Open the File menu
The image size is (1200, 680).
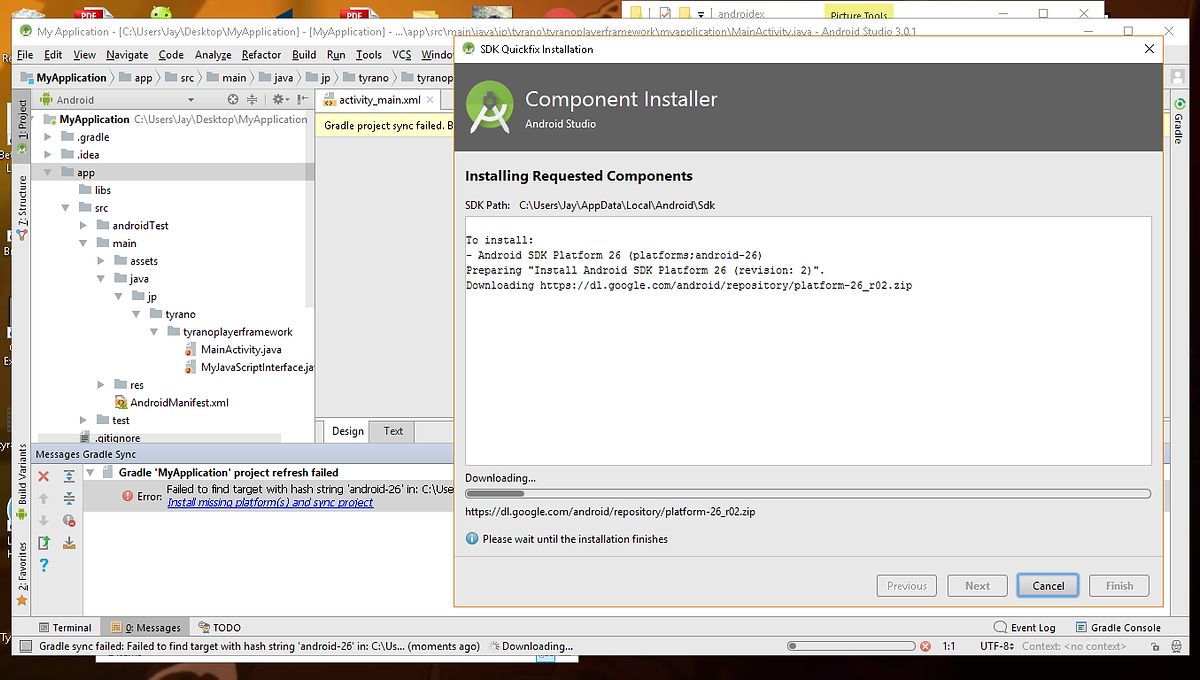tap(24, 55)
